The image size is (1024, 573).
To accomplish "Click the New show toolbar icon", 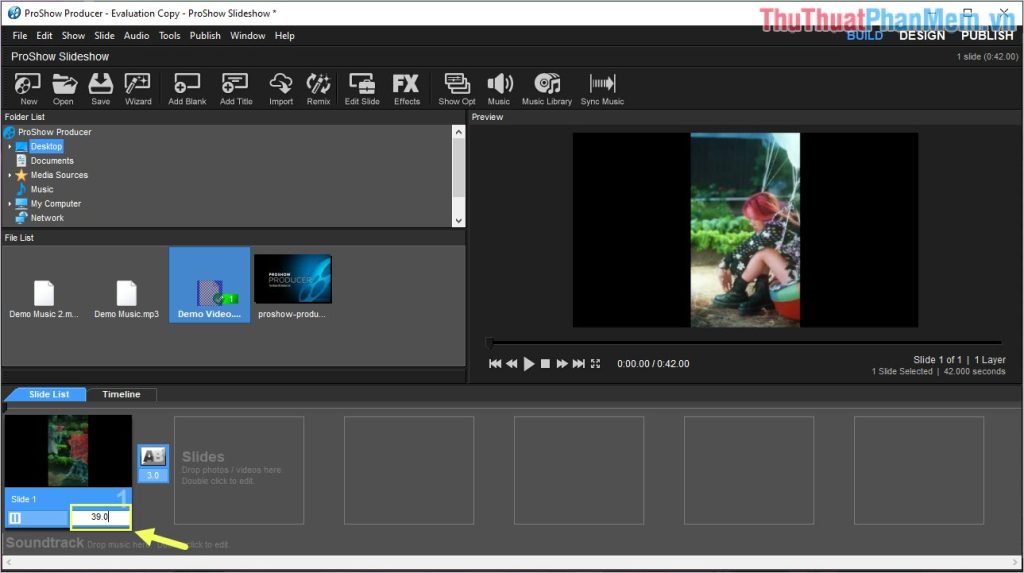I will [x=27, y=88].
